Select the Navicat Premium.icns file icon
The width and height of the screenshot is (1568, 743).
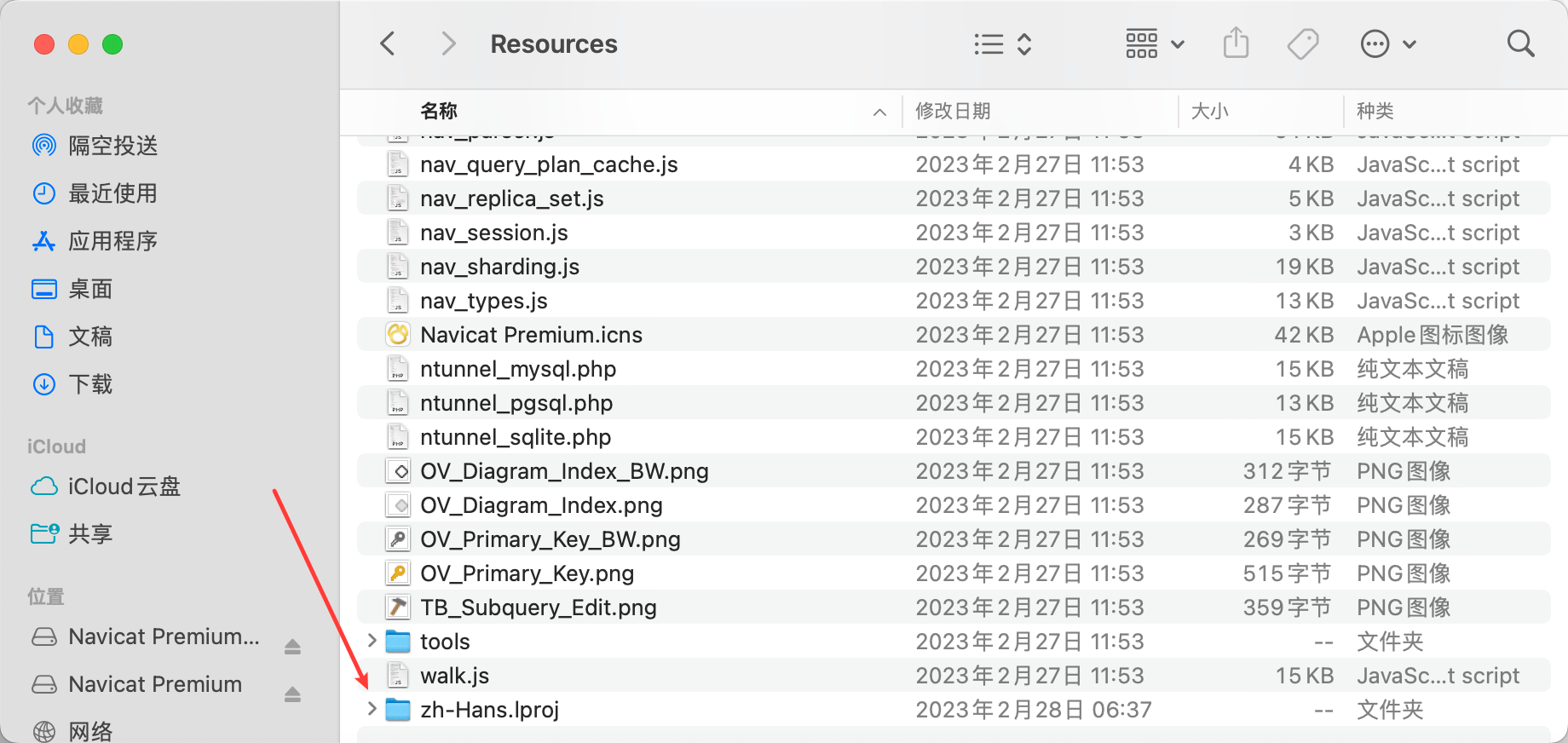point(398,335)
